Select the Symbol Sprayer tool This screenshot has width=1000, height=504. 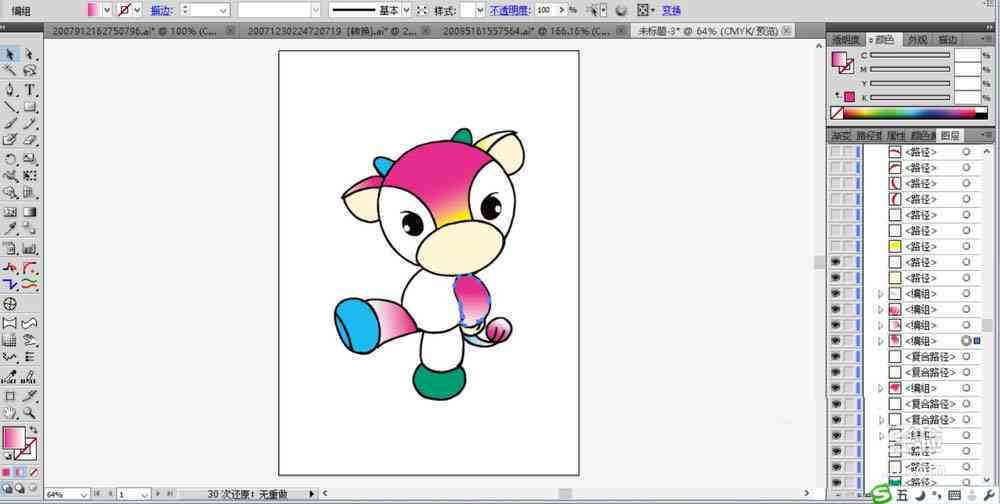tap(10, 248)
